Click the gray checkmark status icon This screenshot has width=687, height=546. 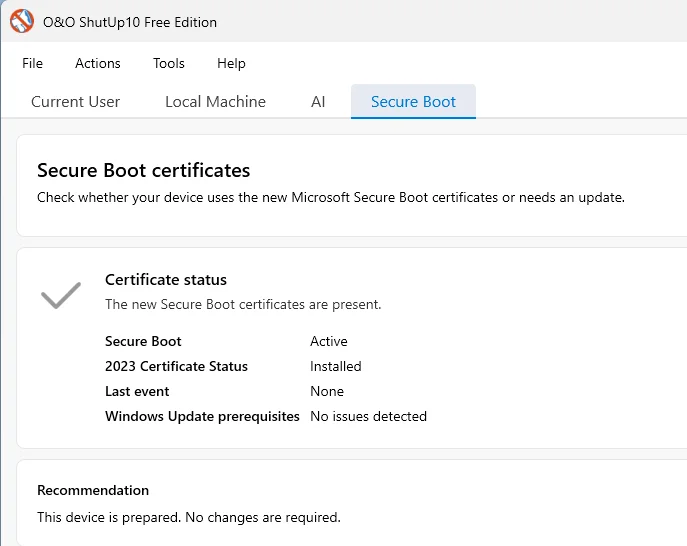(61, 295)
